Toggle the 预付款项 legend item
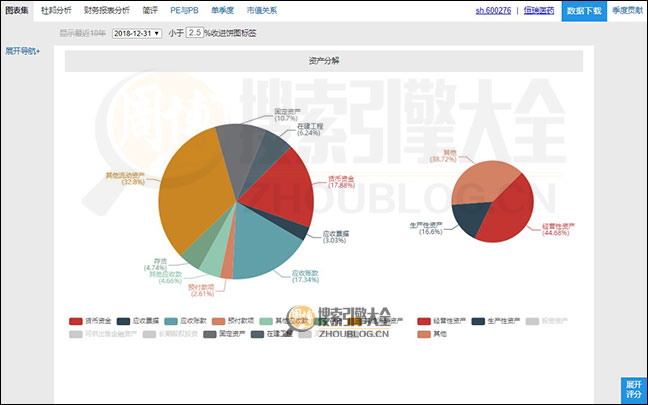 coord(233,321)
